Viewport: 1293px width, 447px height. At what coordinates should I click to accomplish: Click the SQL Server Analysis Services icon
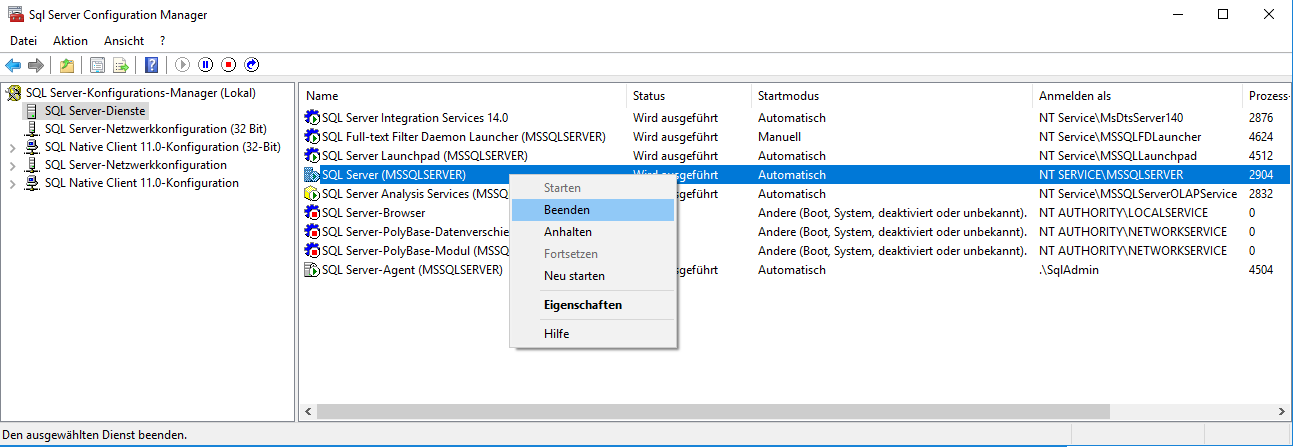(312, 194)
